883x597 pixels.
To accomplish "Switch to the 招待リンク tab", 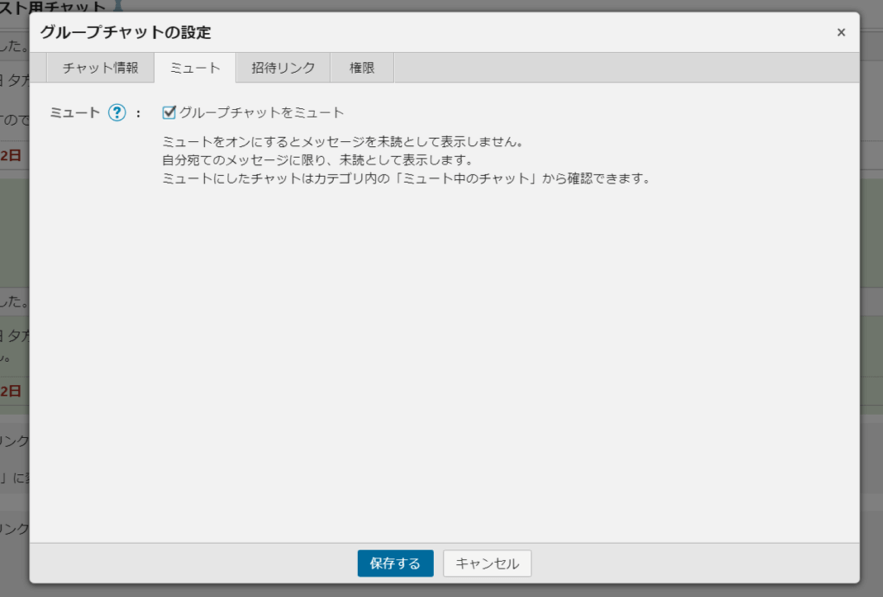I will pyautogui.click(x=283, y=68).
